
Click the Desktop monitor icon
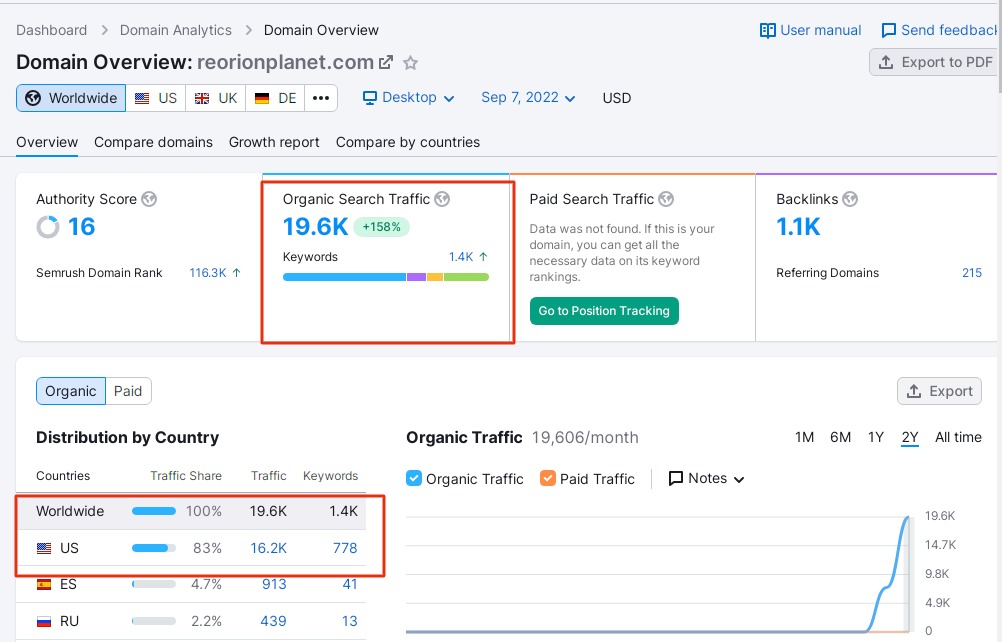(370, 98)
